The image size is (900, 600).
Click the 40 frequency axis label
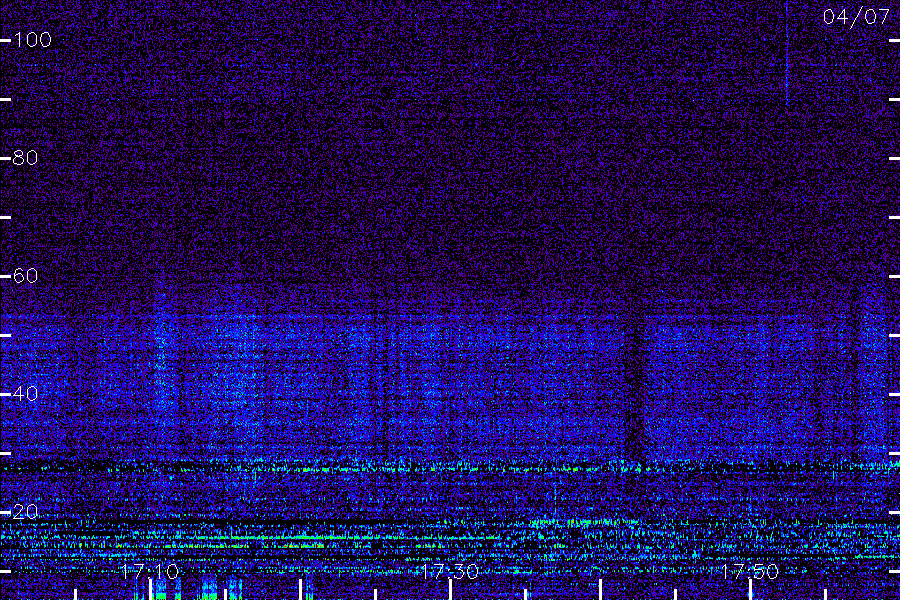25,393
